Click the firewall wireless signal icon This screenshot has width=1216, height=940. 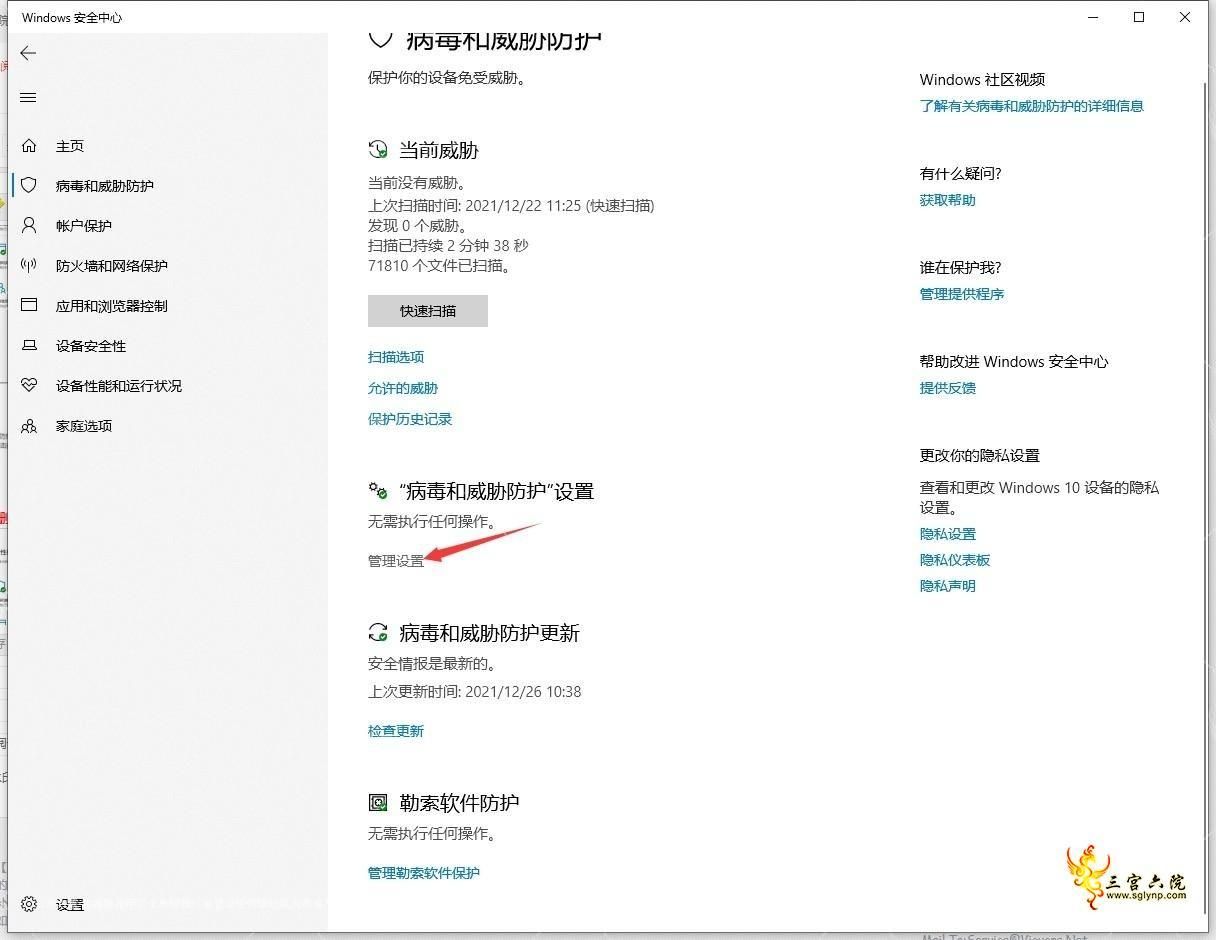click(29, 265)
